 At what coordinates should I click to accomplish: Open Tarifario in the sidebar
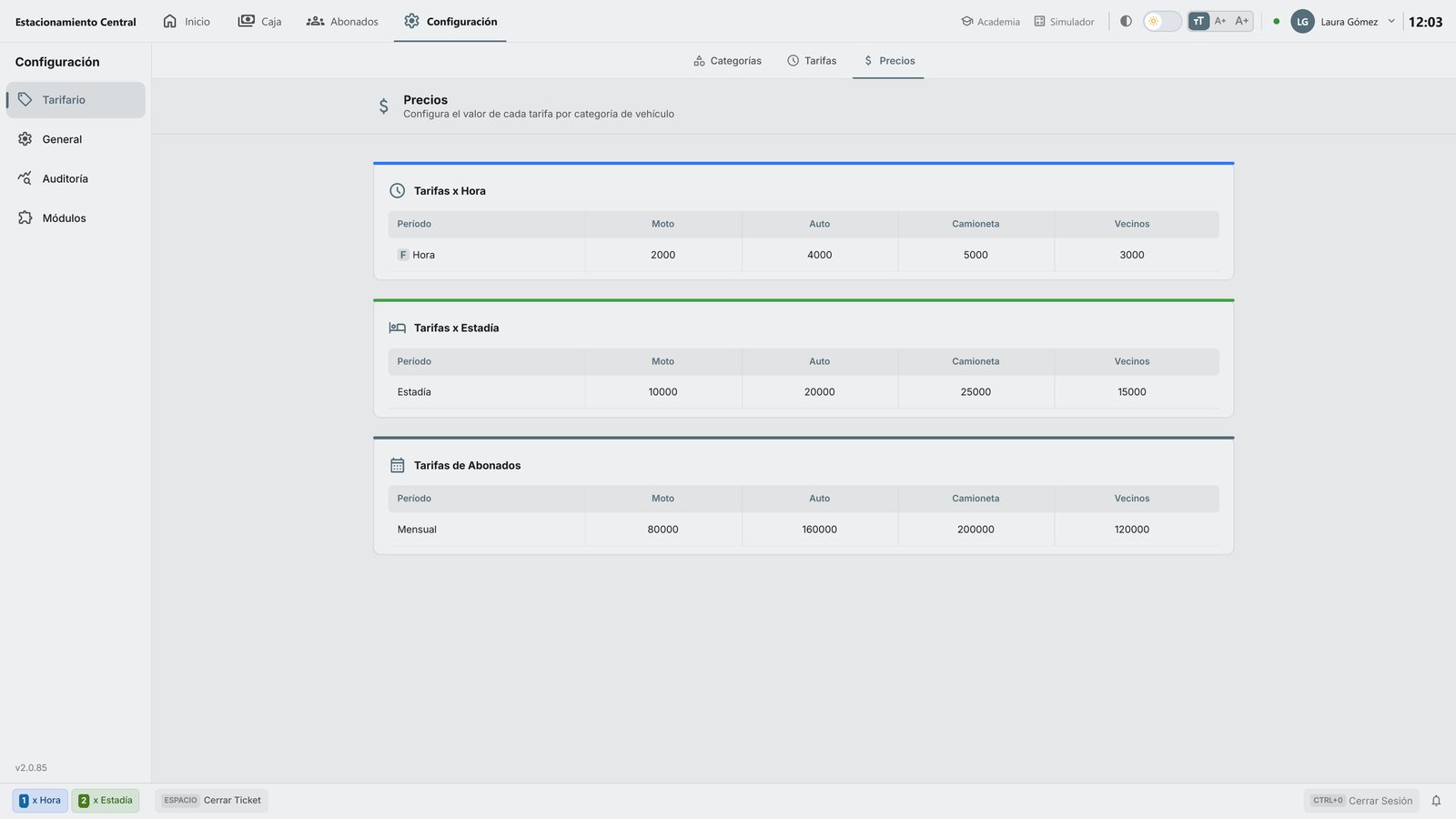click(76, 100)
